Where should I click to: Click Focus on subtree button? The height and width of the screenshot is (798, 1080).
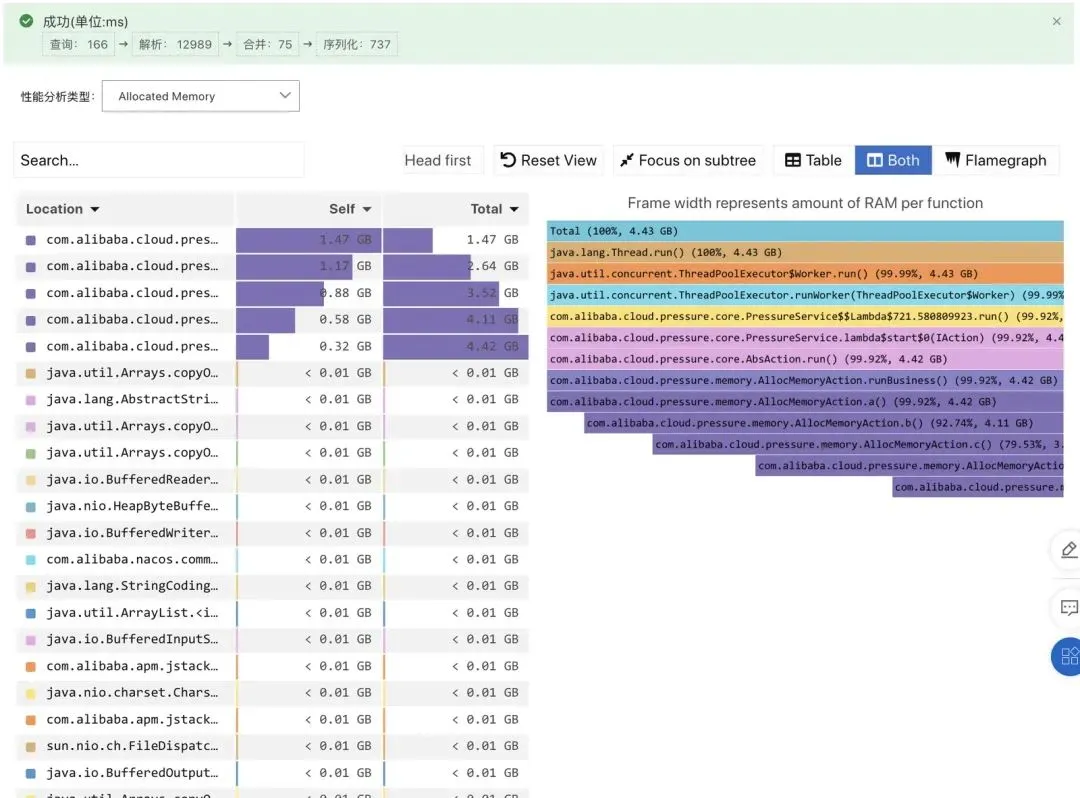click(x=688, y=160)
